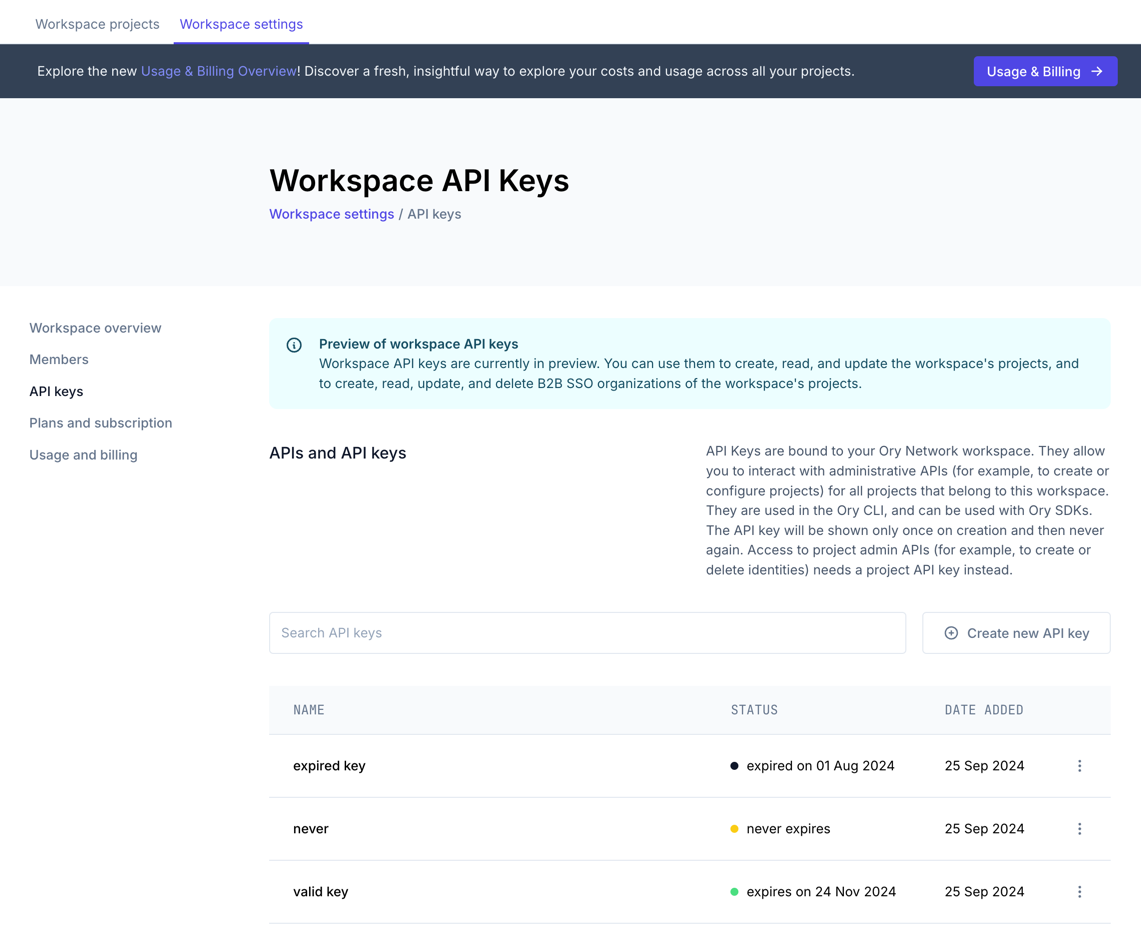Open the Usage & Billing Overview banner link
The width and height of the screenshot is (1141, 940).
click(x=218, y=71)
